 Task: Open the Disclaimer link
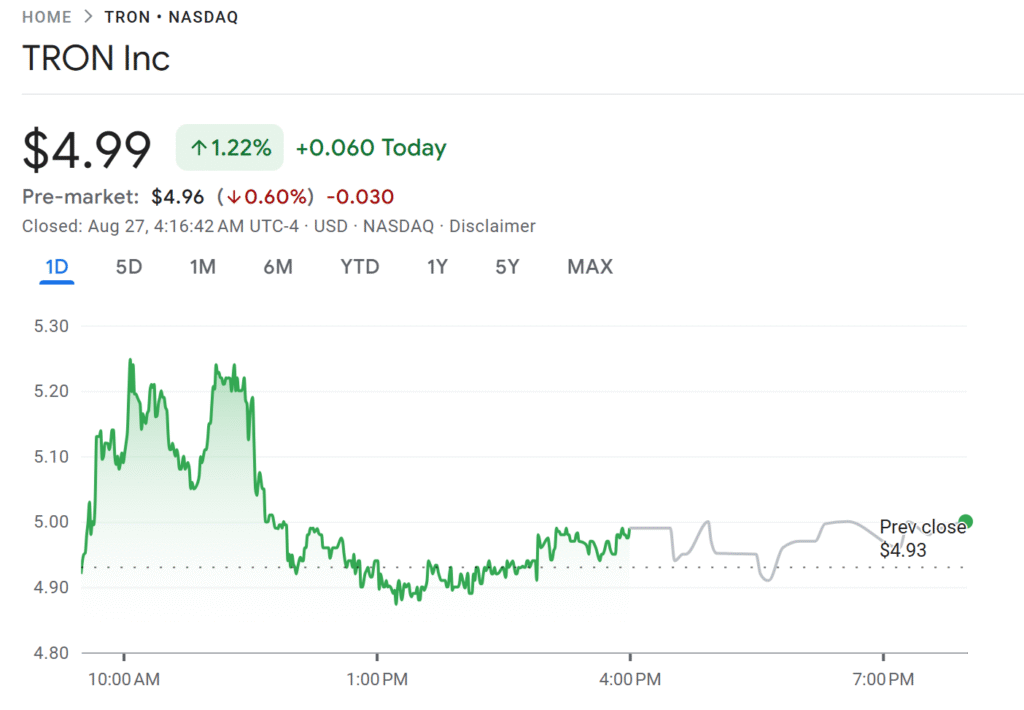[492, 226]
